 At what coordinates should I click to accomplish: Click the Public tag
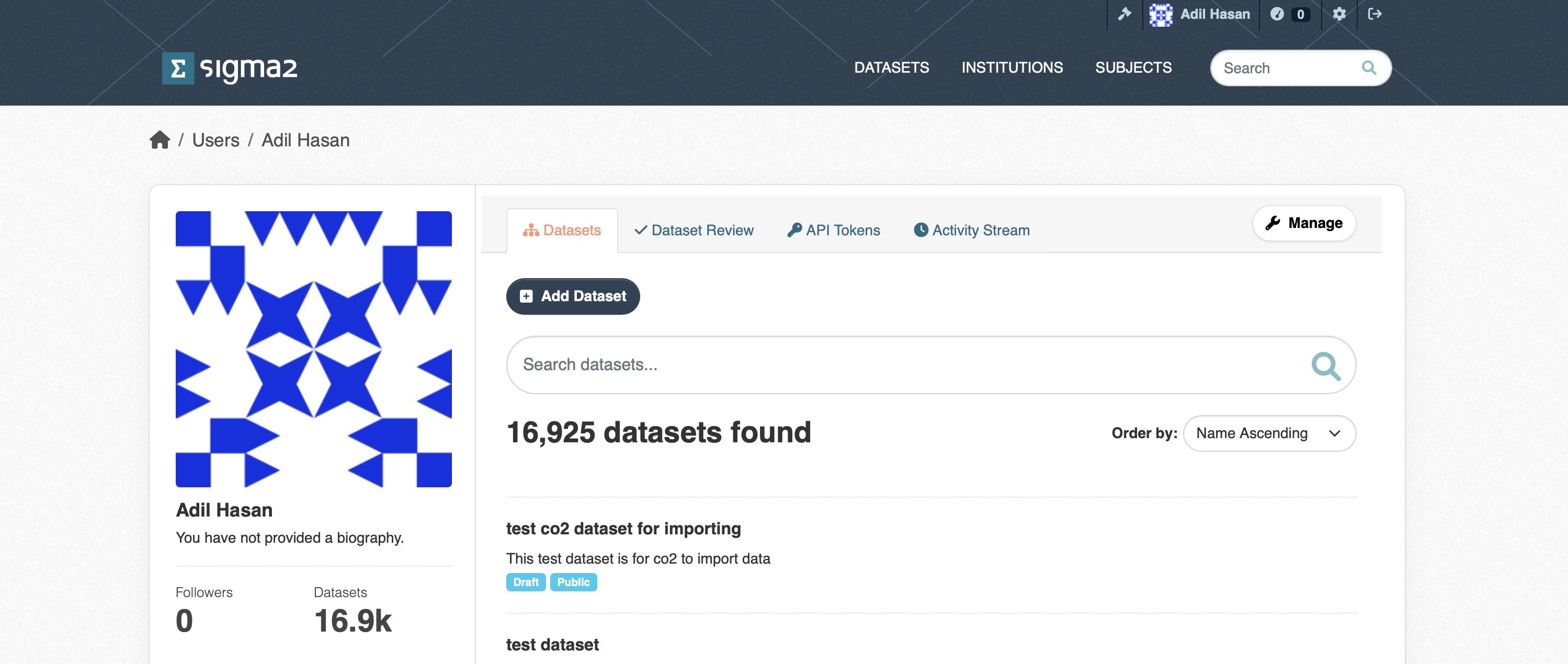tap(573, 582)
